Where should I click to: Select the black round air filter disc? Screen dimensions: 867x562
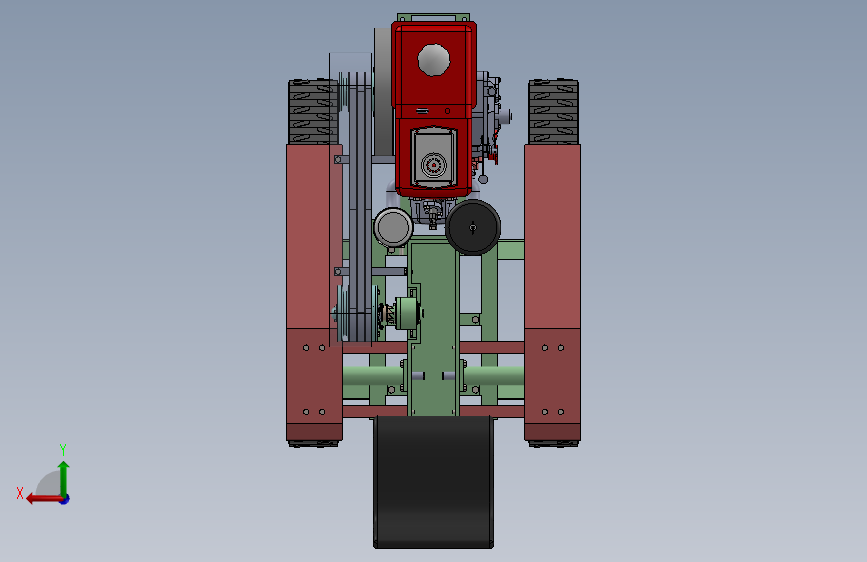click(473, 227)
